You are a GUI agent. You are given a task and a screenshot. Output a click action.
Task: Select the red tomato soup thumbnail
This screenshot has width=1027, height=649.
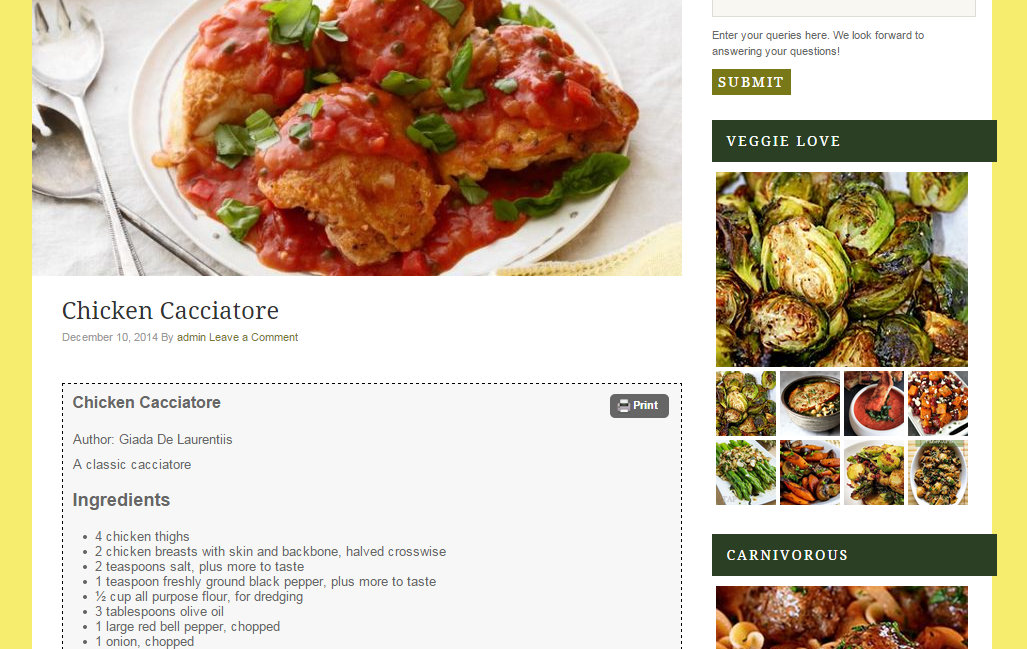(x=874, y=403)
